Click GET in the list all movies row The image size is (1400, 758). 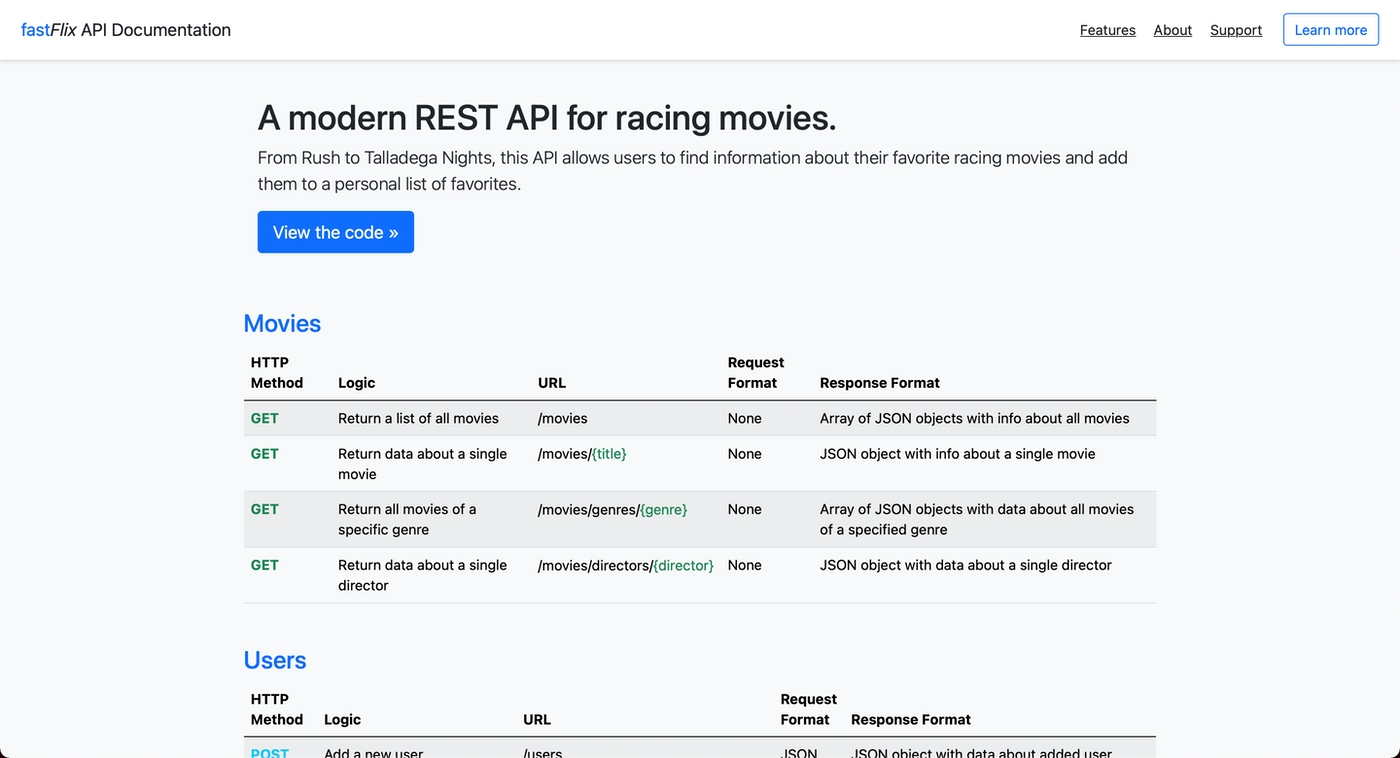click(x=265, y=419)
